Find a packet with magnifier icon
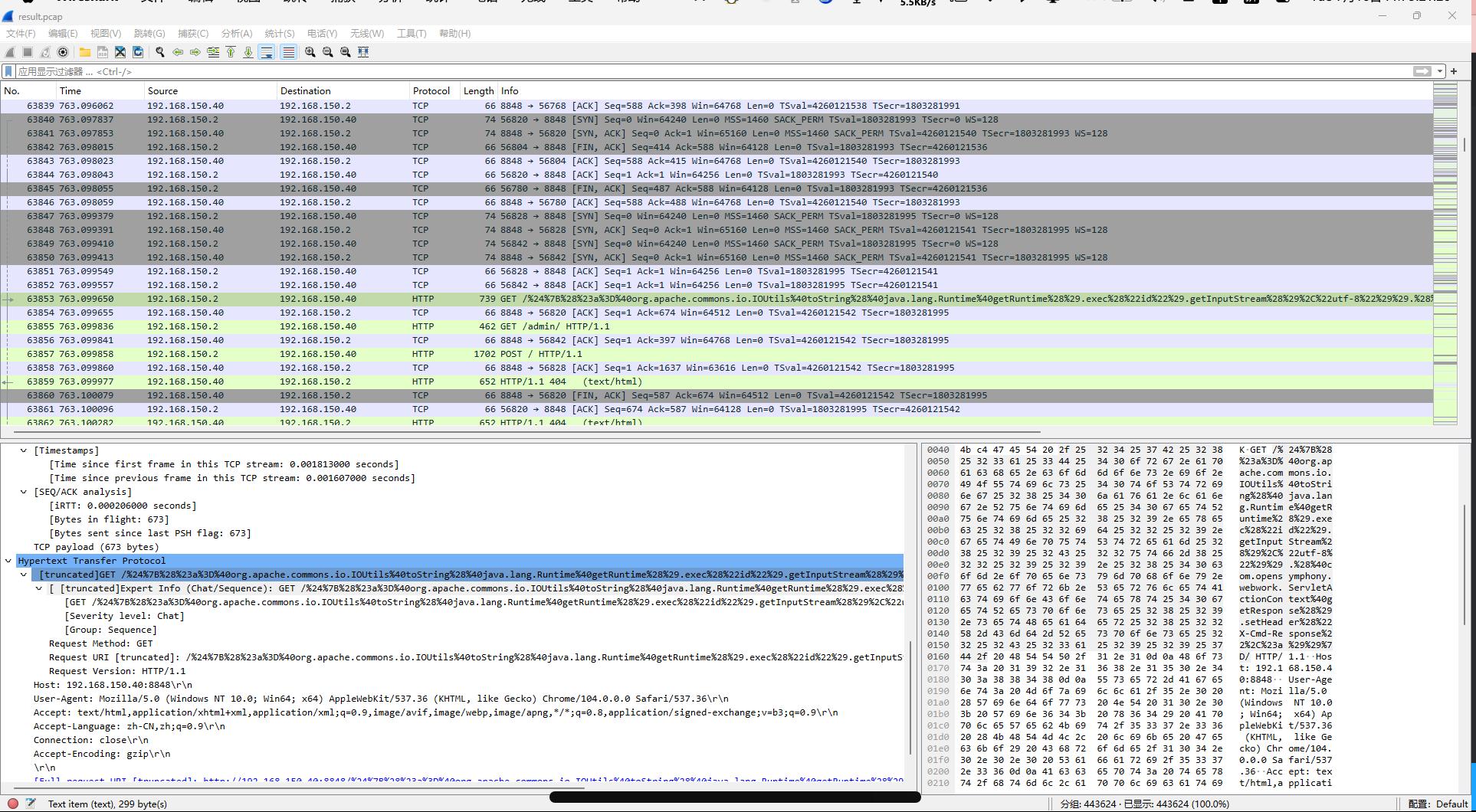 (160, 52)
